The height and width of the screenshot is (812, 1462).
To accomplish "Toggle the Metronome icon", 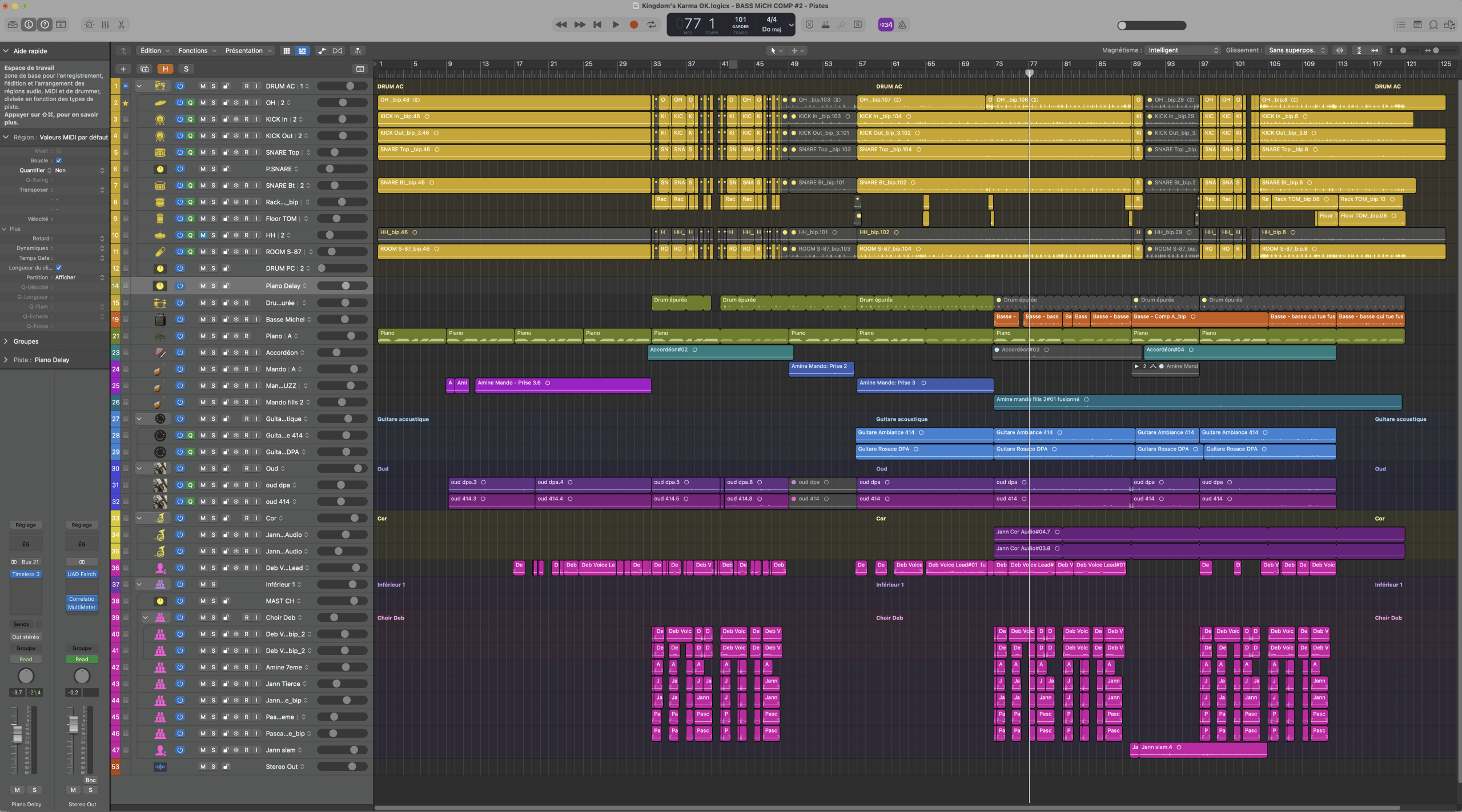I will pos(902,25).
